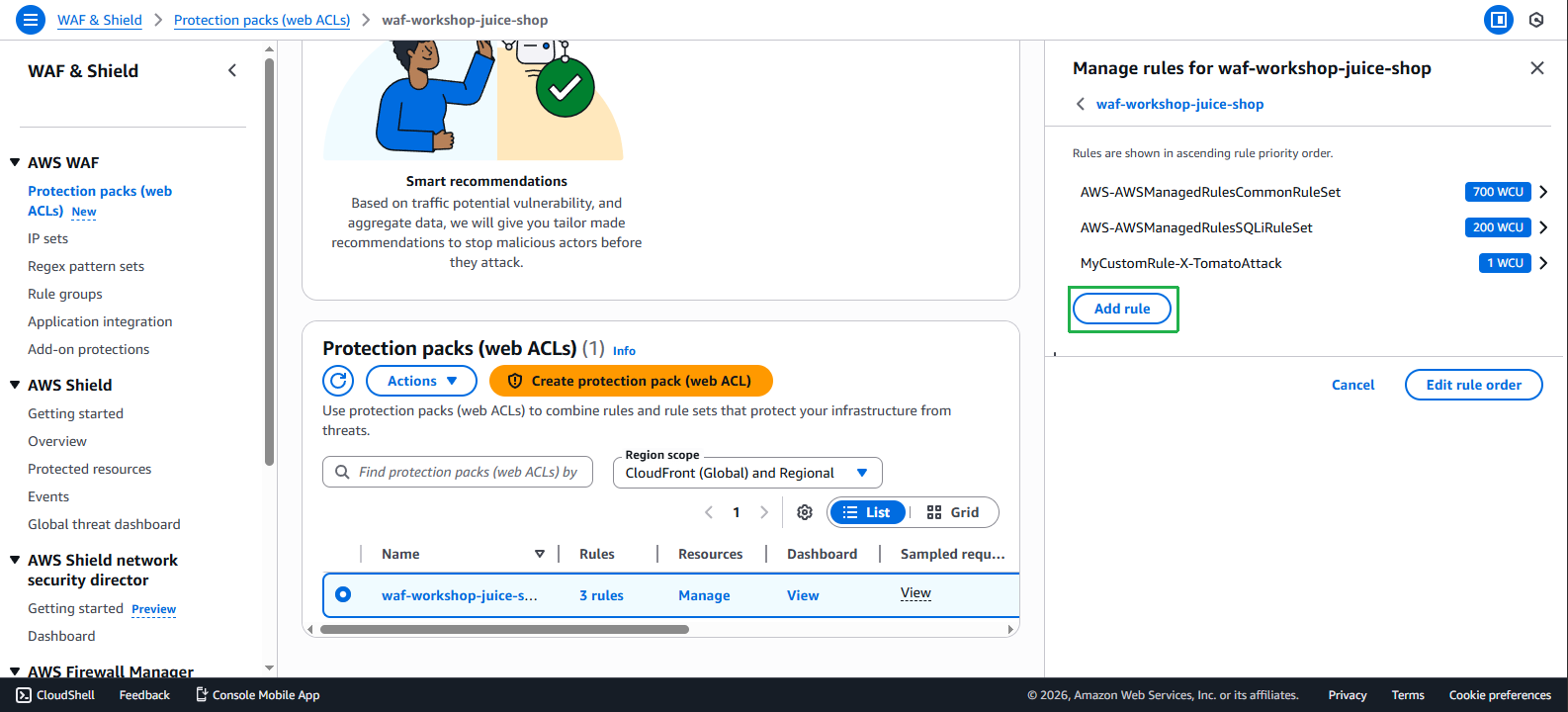Viewport: 1568px width, 712px height.
Task: Open Add-on protections in sidebar
Action: coord(89,349)
